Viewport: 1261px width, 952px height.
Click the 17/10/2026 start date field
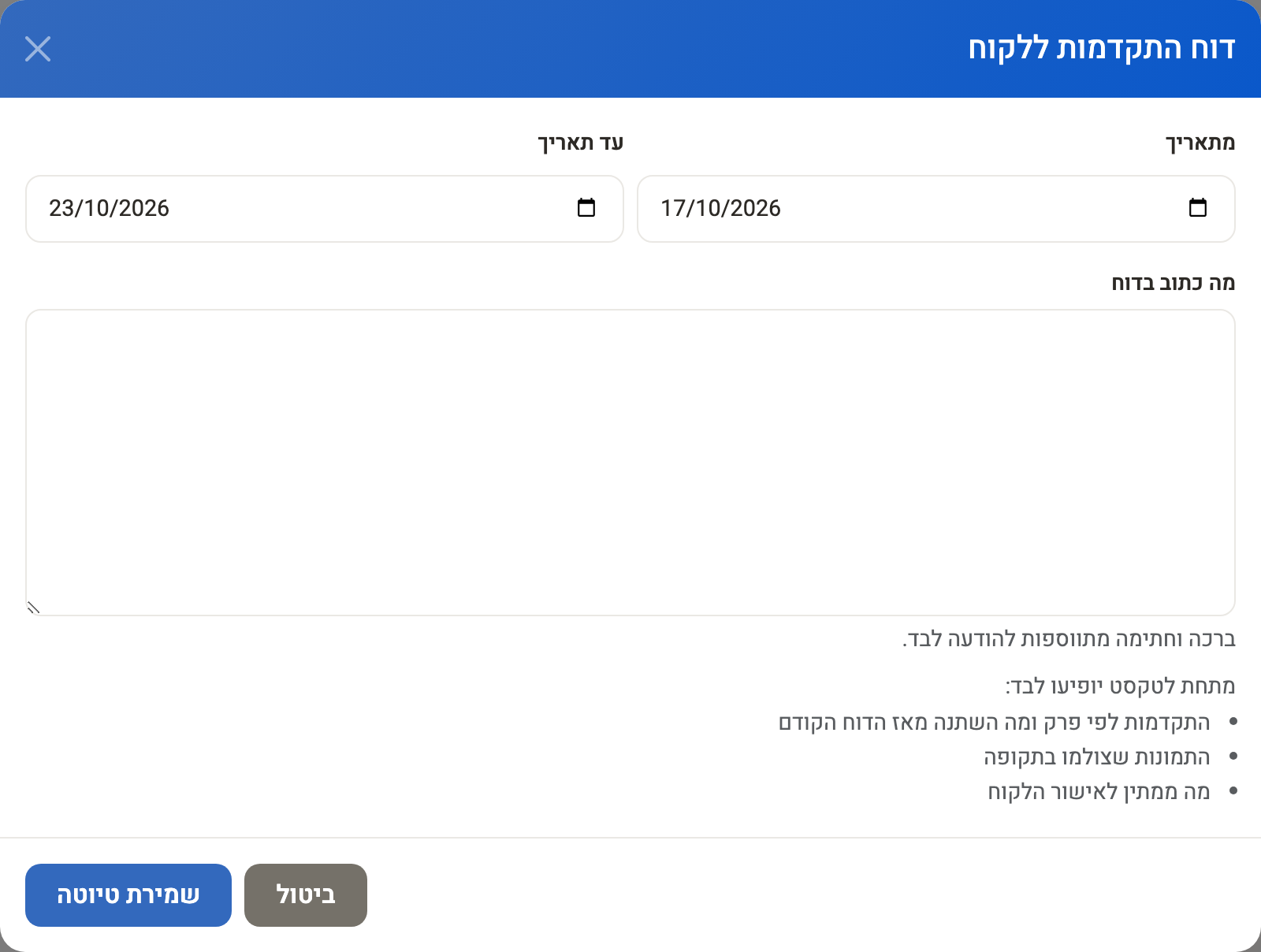pyautogui.click(x=936, y=209)
